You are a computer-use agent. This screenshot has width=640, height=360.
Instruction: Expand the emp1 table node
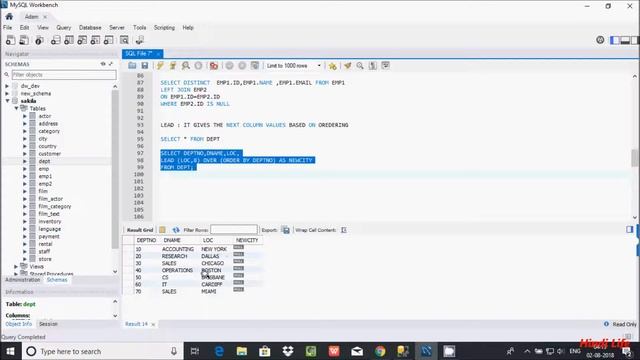[25, 176]
